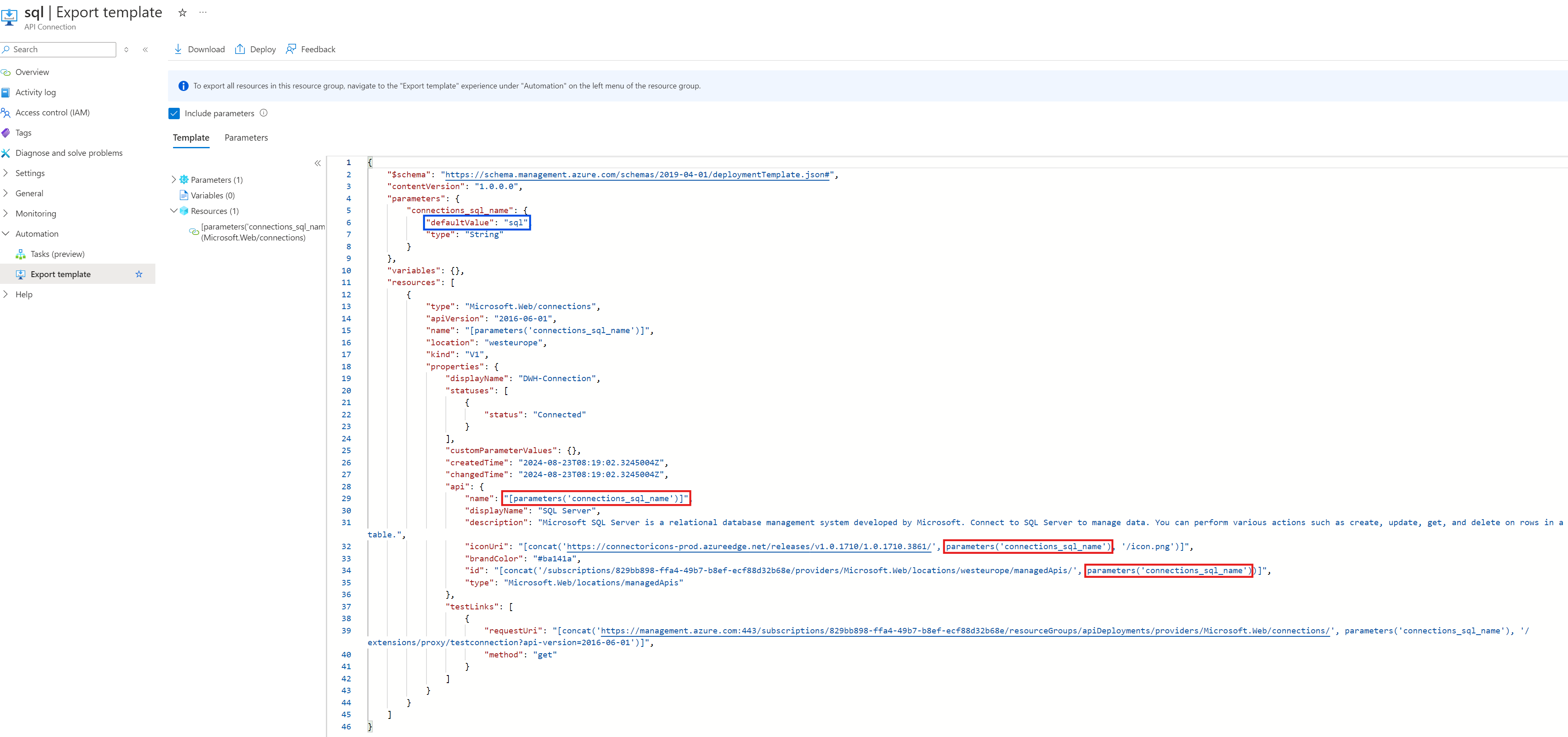1568x737 pixels.
Task: Click the blue info icon in the banner
Action: click(183, 86)
